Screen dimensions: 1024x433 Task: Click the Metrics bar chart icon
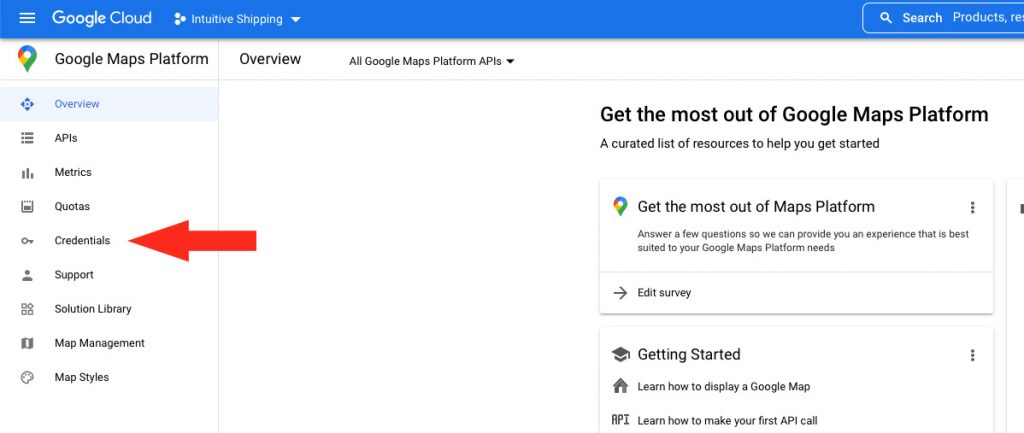pos(27,173)
